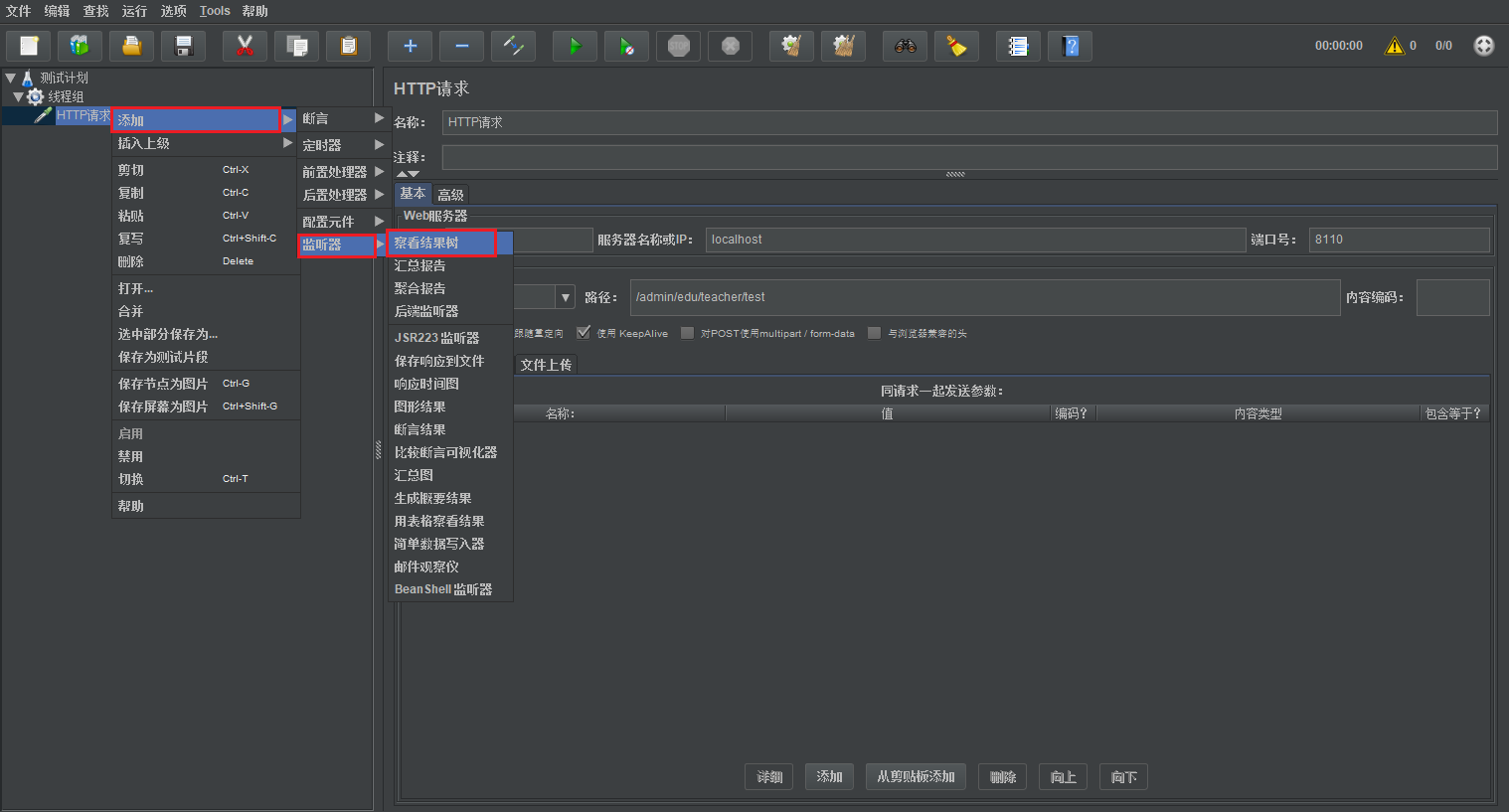Switch to the 文件上传 tab
Screen dimensions: 1509x812
tap(546, 365)
